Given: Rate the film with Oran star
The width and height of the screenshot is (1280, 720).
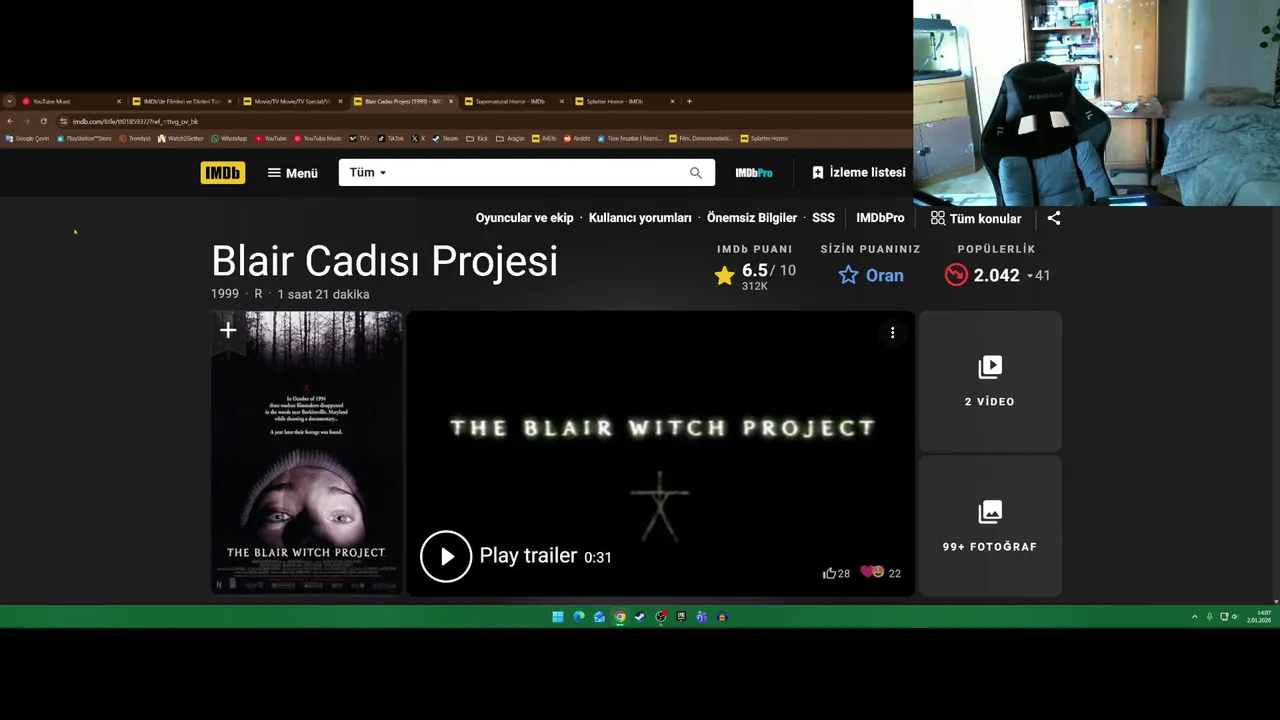Looking at the screenshot, I should click(x=871, y=276).
